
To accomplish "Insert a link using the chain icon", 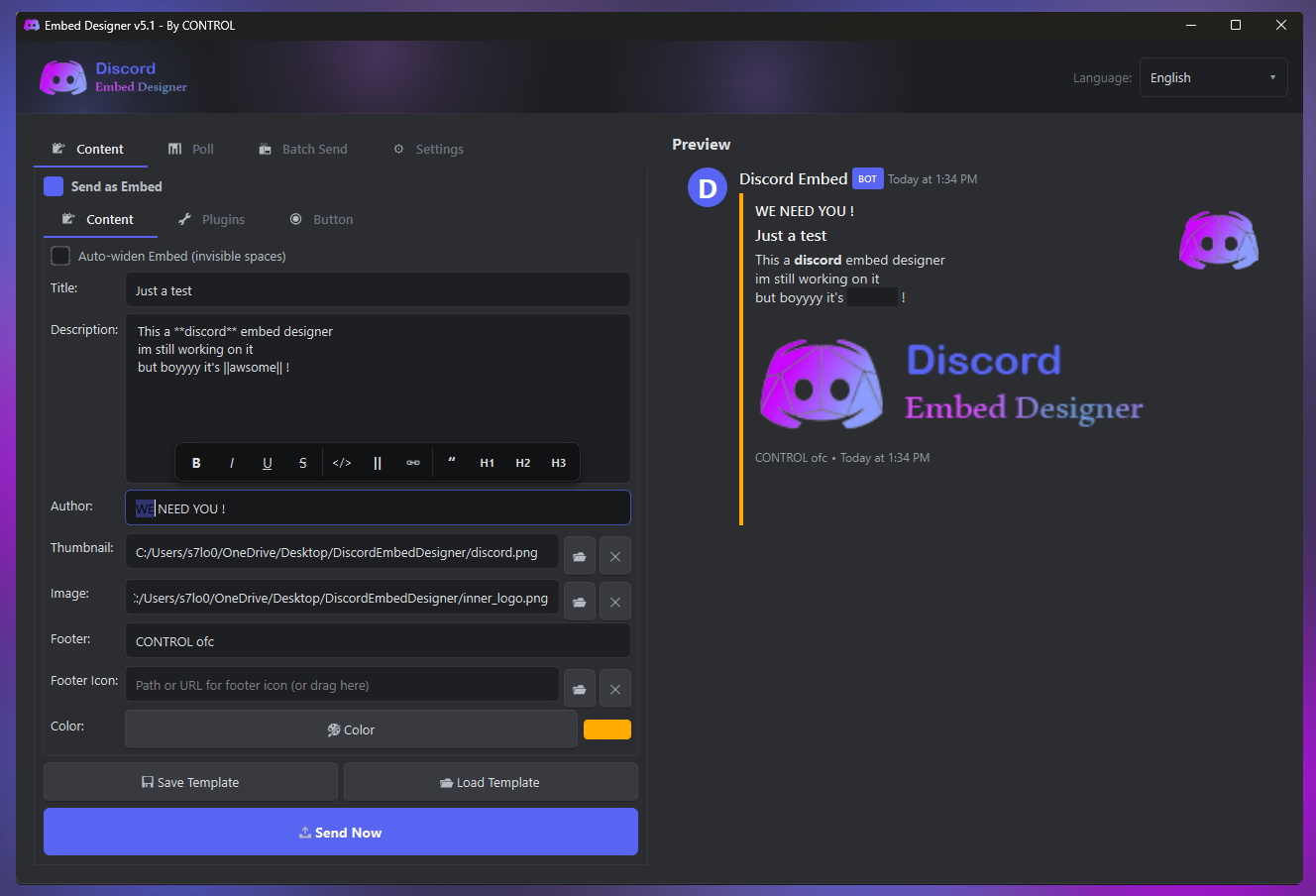I will pyautogui.click(x=413, y=463).
